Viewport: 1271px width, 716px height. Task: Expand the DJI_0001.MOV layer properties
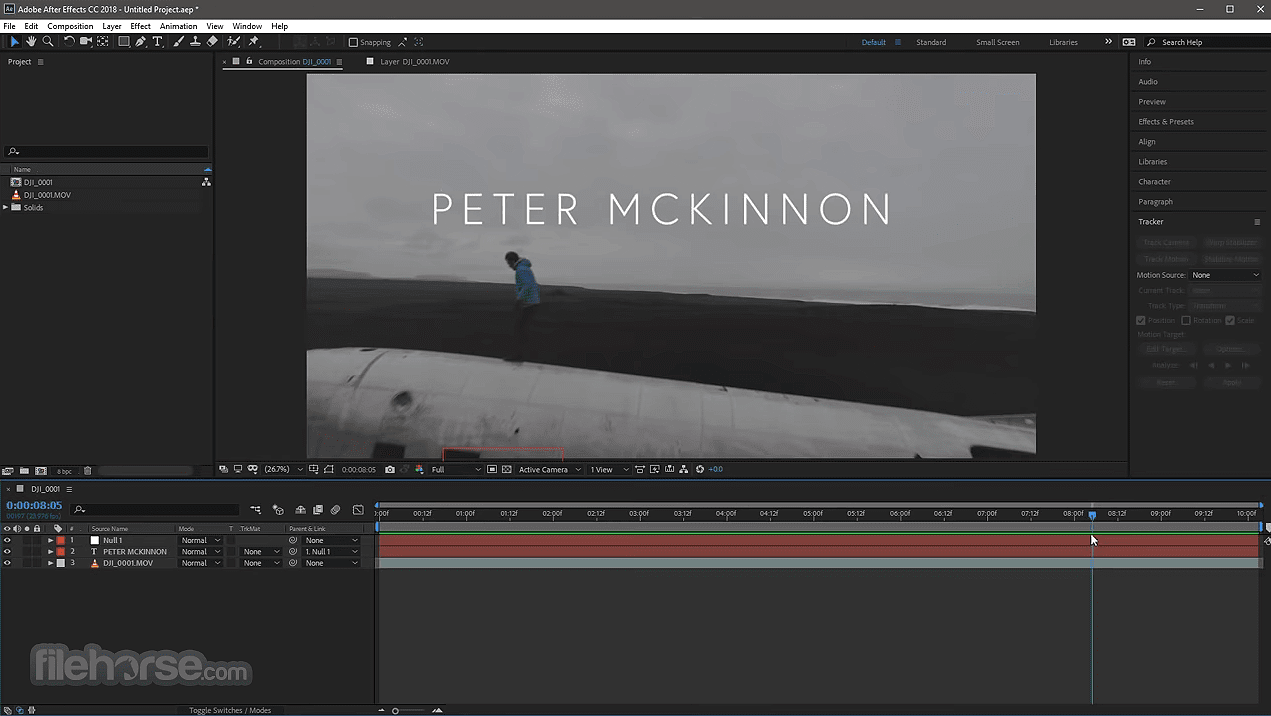click(x=50, y=563)
